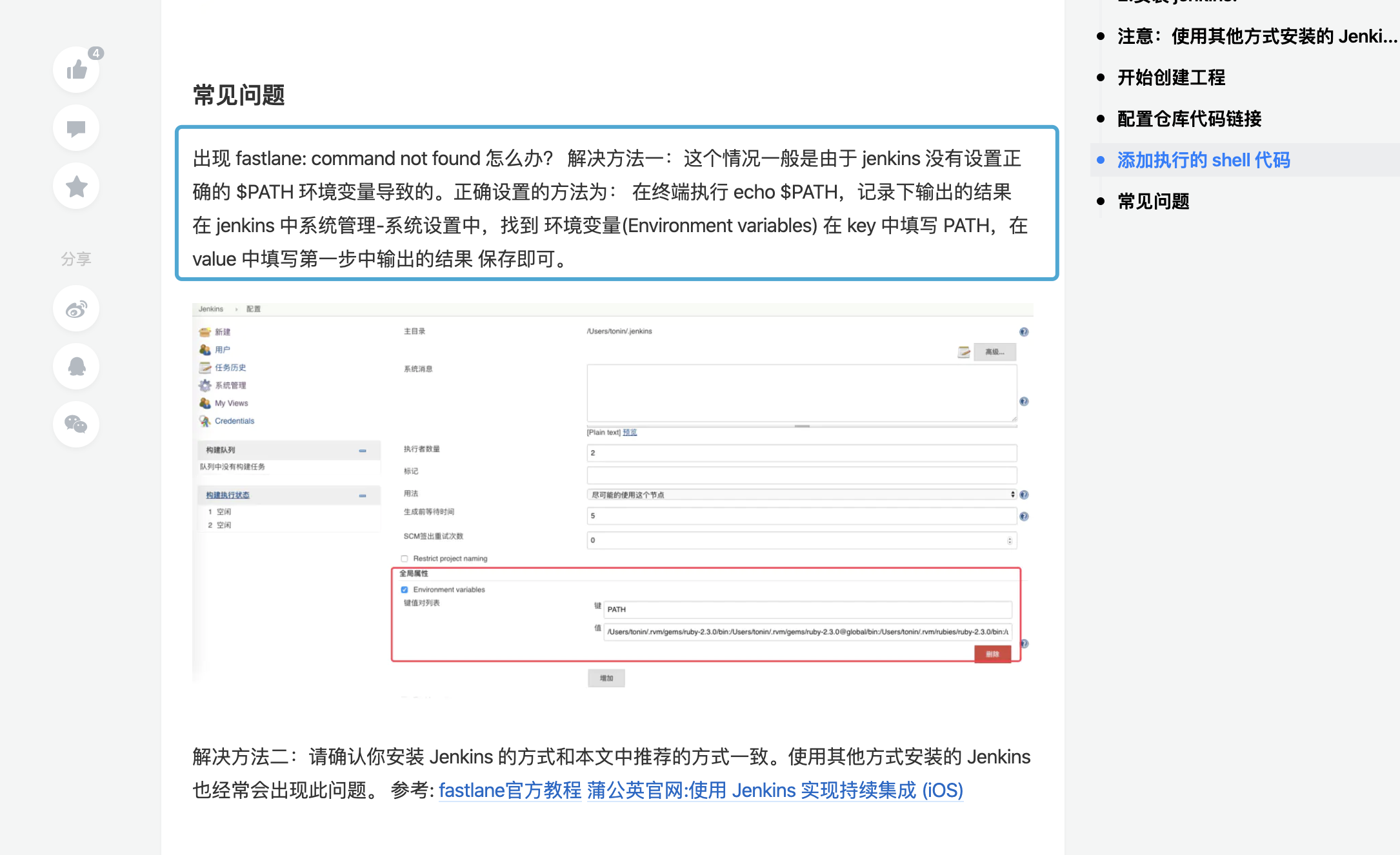Click Restrict project naming checkbox in screenshot
This screenshot has width=1400, height=855.
point(405,558)
